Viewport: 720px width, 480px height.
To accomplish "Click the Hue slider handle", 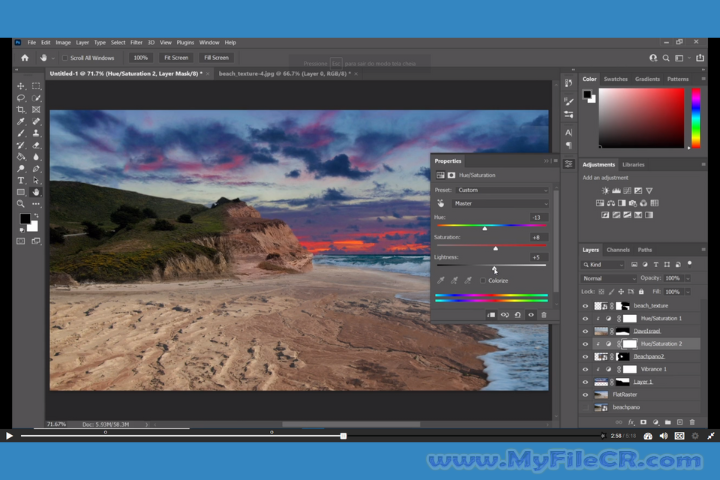I will point(485,228).
